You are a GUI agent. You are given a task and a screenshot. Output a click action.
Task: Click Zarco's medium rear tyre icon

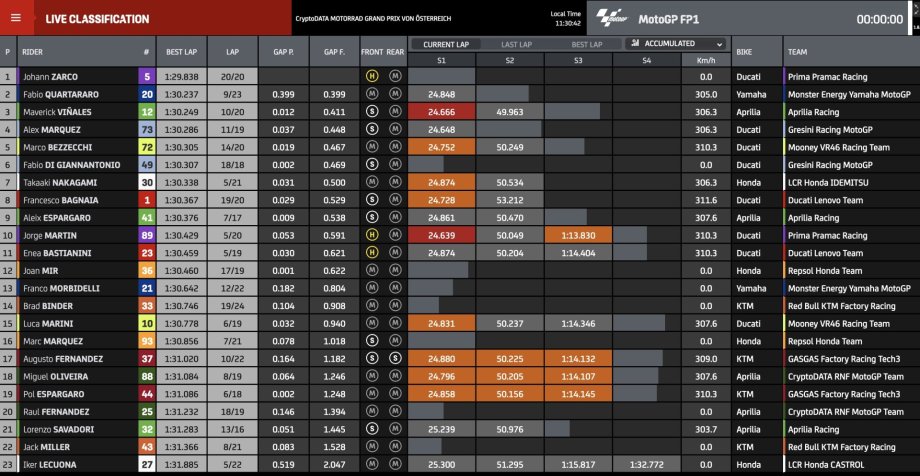[x=395, y=76]
